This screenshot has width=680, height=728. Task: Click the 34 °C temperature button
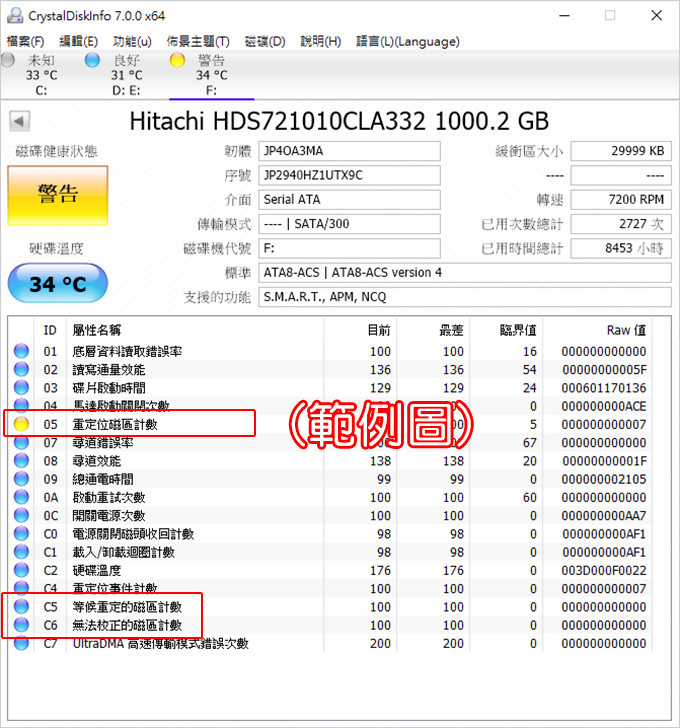pyautogui.click(x=58, y=283)
